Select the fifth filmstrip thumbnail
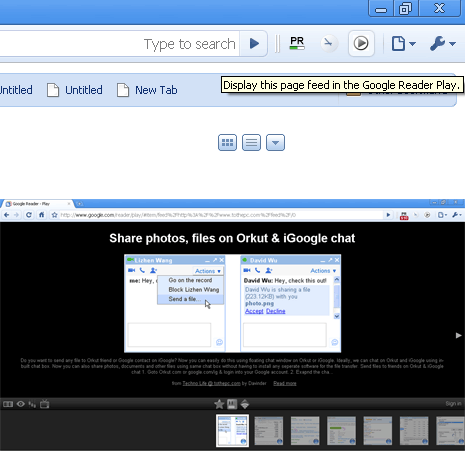Screen dimensions: 465x451 [x=378, y=430]
